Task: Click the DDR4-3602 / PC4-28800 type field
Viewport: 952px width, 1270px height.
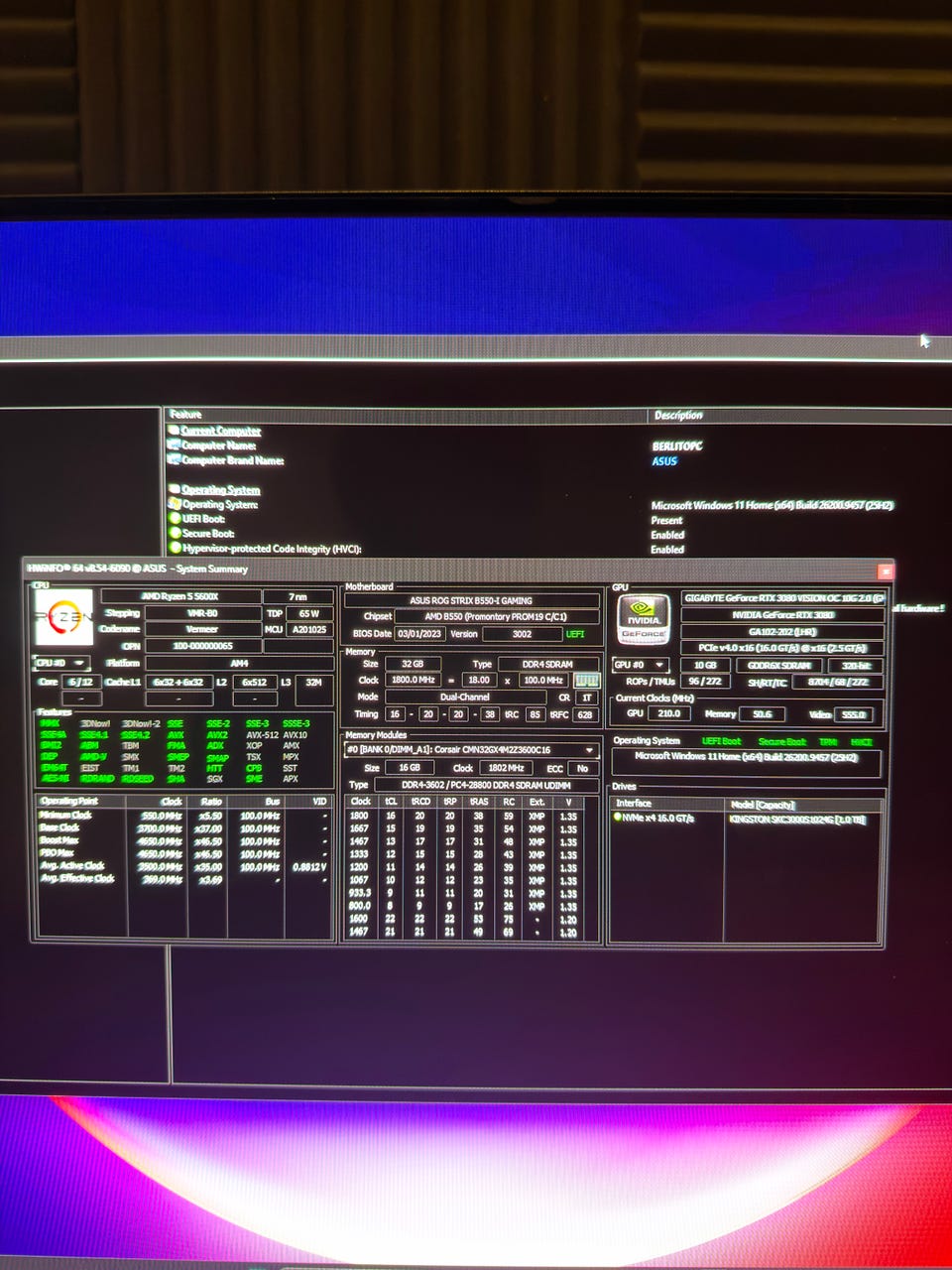Action: coord(486,785)
